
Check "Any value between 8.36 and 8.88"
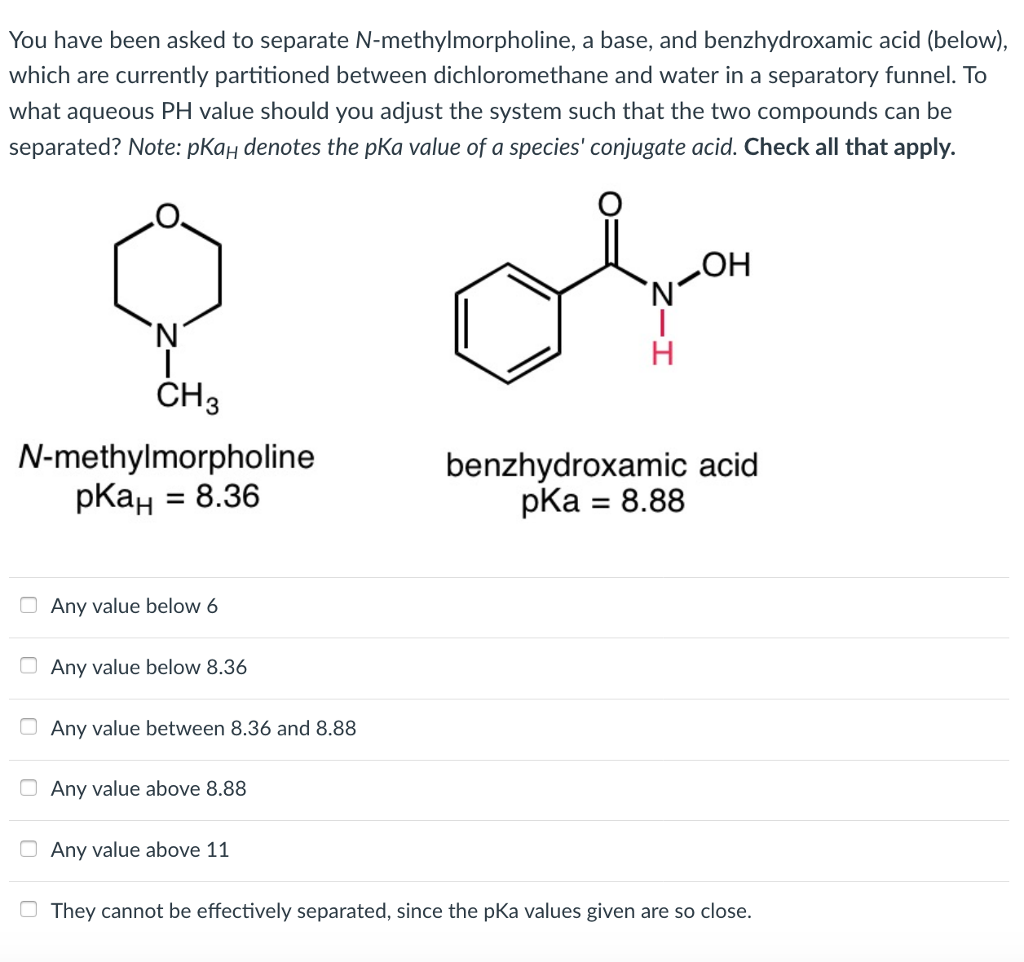point(28,726)
